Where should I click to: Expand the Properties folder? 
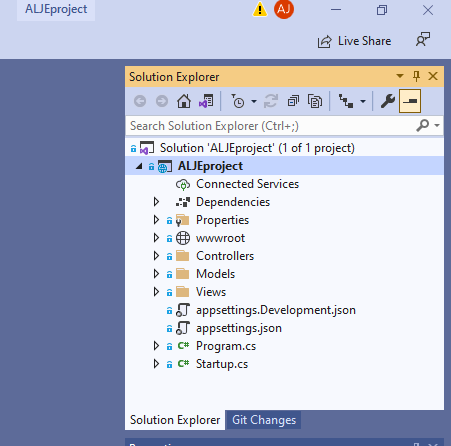click(x=156, y=220)
